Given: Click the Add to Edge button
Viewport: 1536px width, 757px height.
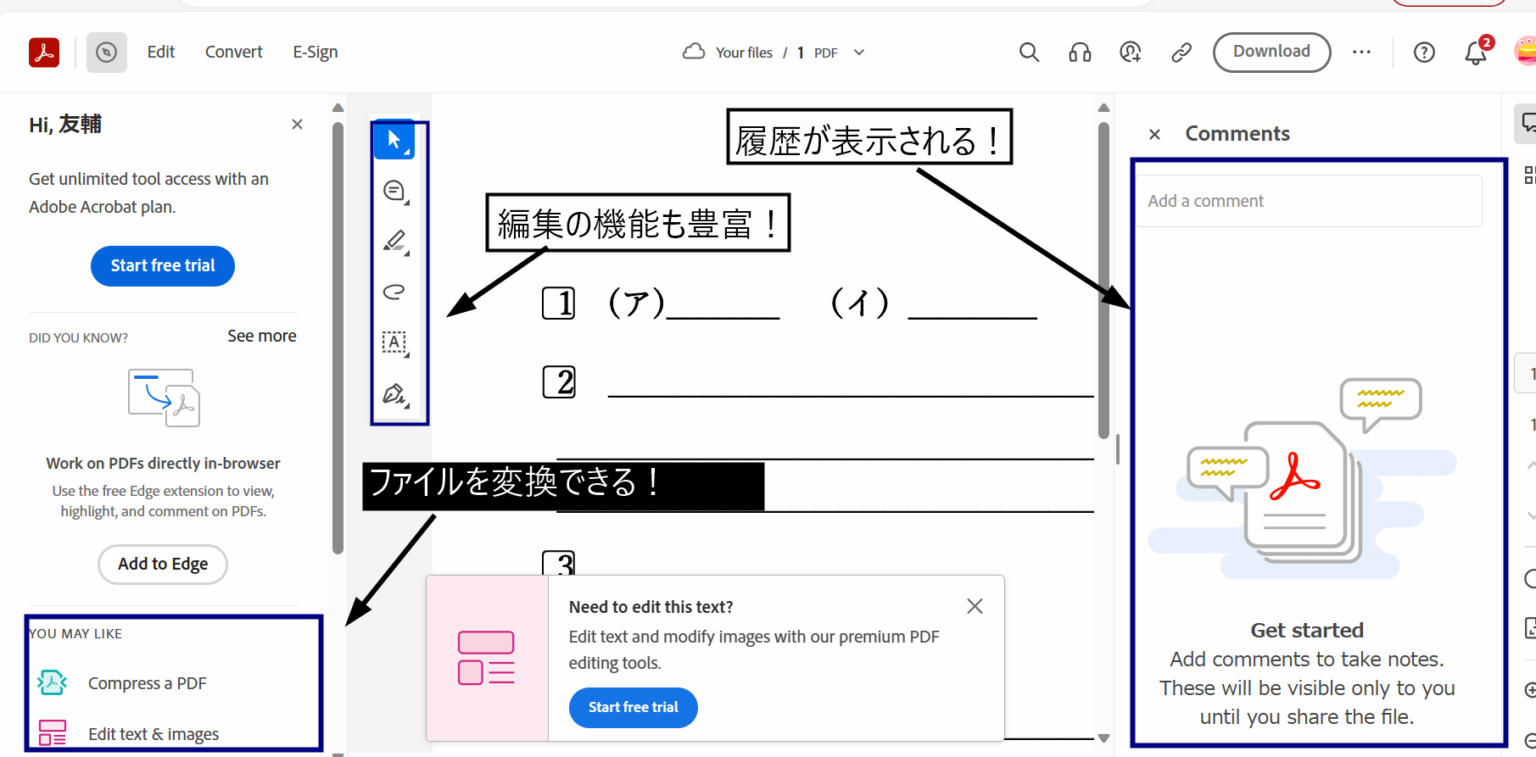Looking at the screenshot, I should (x=163, y=564).
